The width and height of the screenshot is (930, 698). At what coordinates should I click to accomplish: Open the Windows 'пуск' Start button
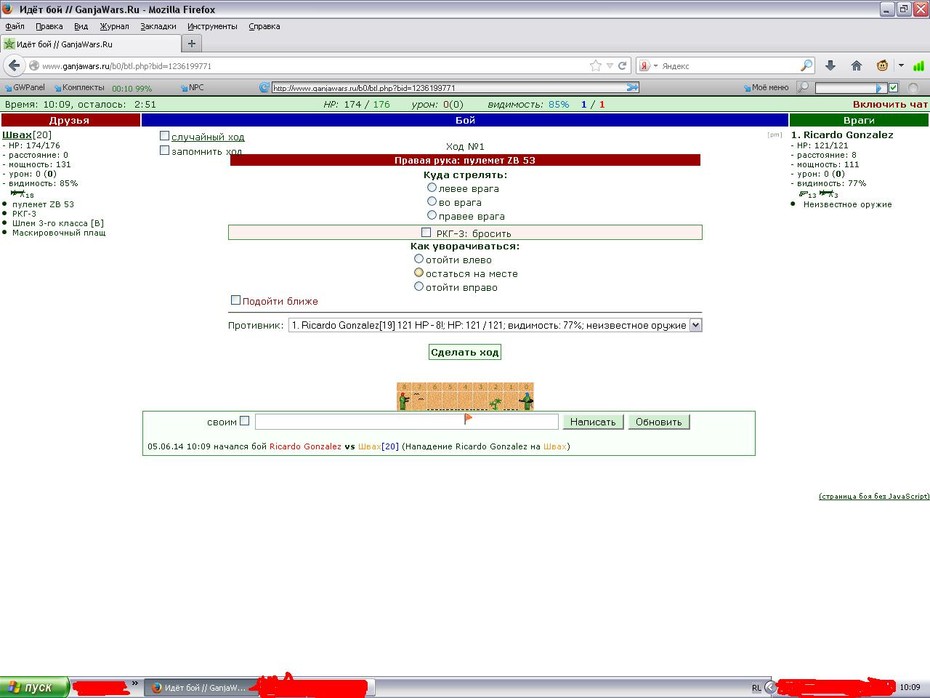34,687
